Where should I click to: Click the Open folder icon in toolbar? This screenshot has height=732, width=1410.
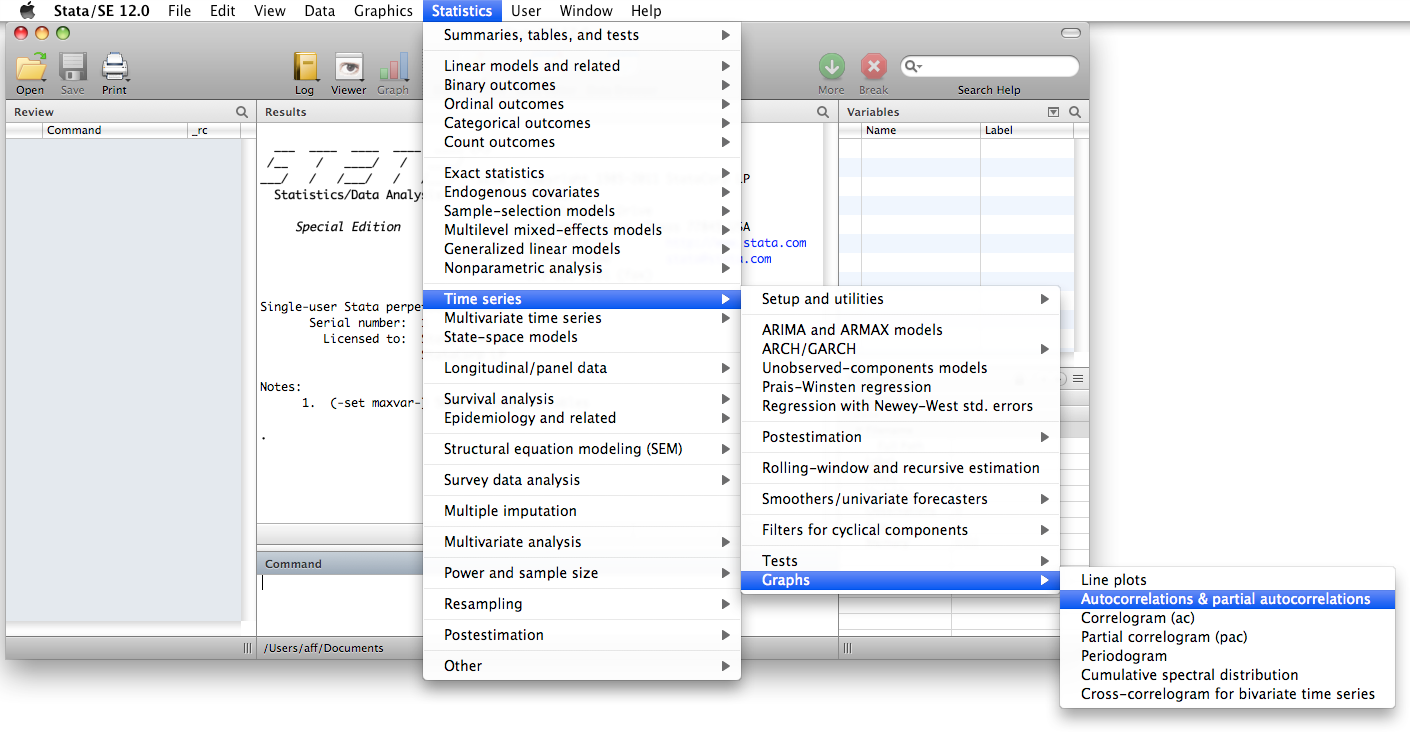[31, 68]
